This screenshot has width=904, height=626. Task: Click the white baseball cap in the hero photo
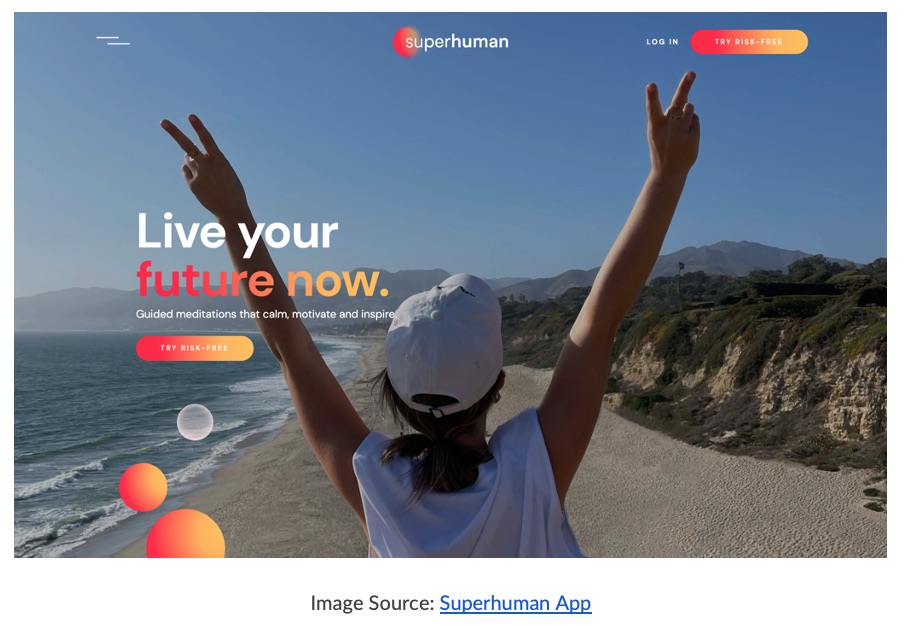coord(443,344)
